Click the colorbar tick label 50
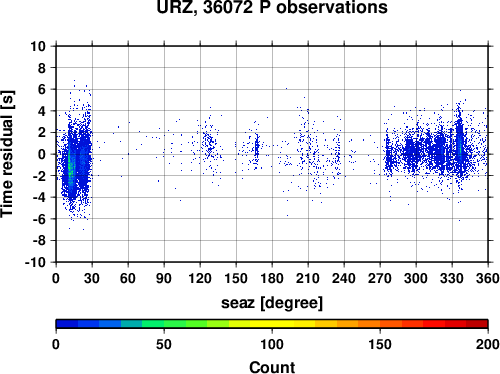The width and height of the screenshot is (500, 374). coord(164,344)
